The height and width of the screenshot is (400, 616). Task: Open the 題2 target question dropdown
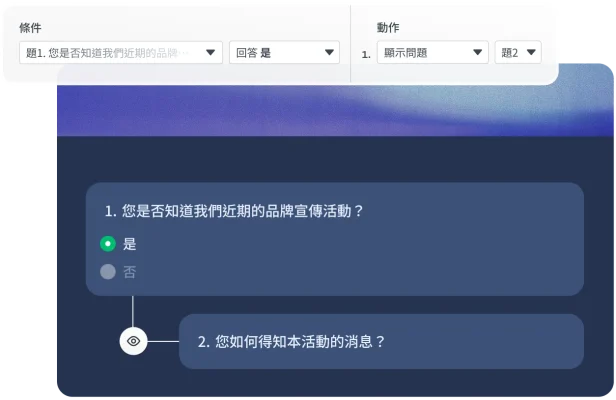(x=518, y=52)
